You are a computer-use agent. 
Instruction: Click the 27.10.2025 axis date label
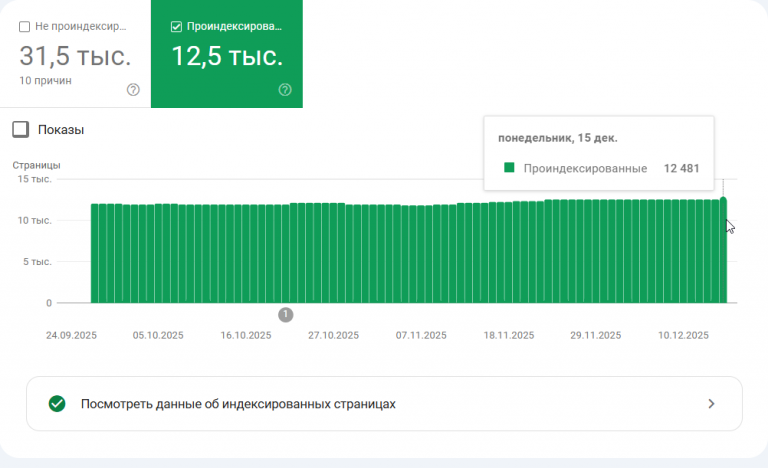(x=334, y=335)
